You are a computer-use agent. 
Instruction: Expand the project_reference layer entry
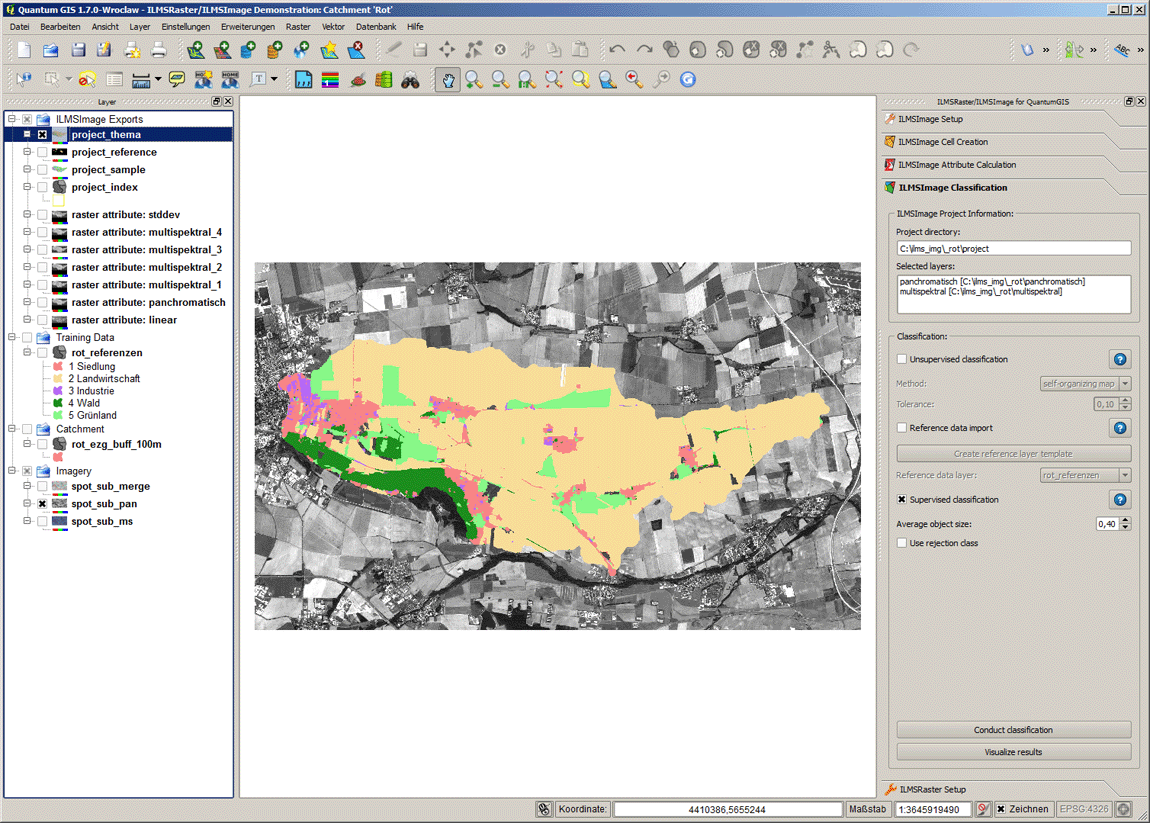click(27, 153)
